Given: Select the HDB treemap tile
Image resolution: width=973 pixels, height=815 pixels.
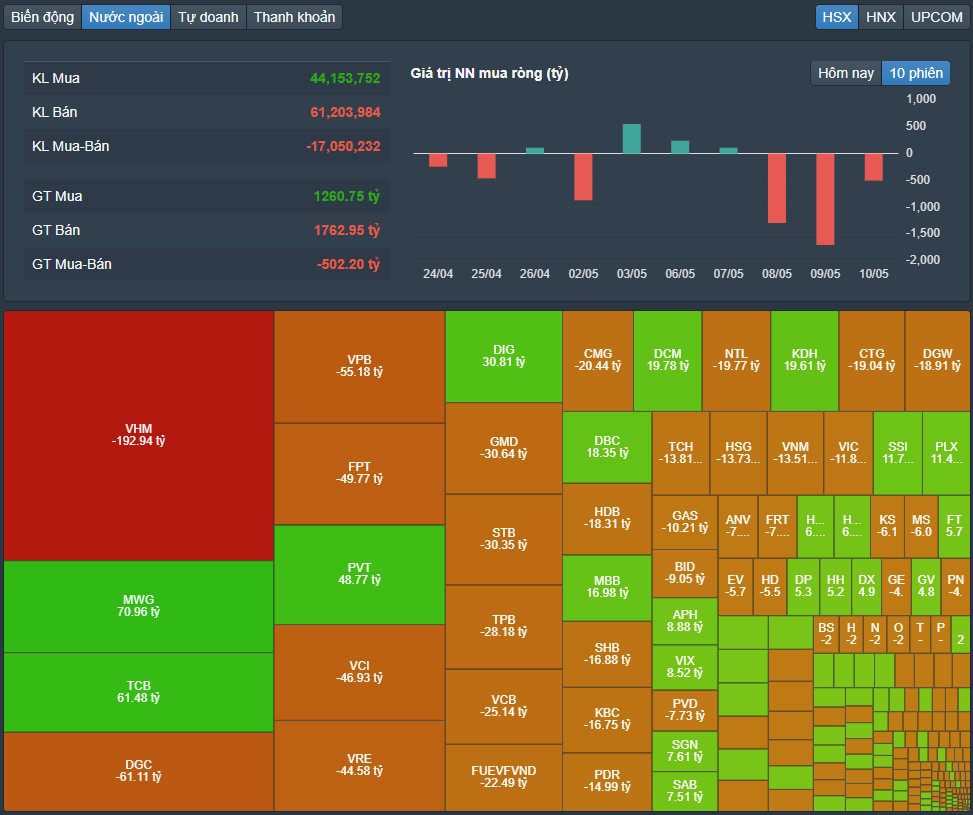Looking at the screenshot, I should [607, 518].
